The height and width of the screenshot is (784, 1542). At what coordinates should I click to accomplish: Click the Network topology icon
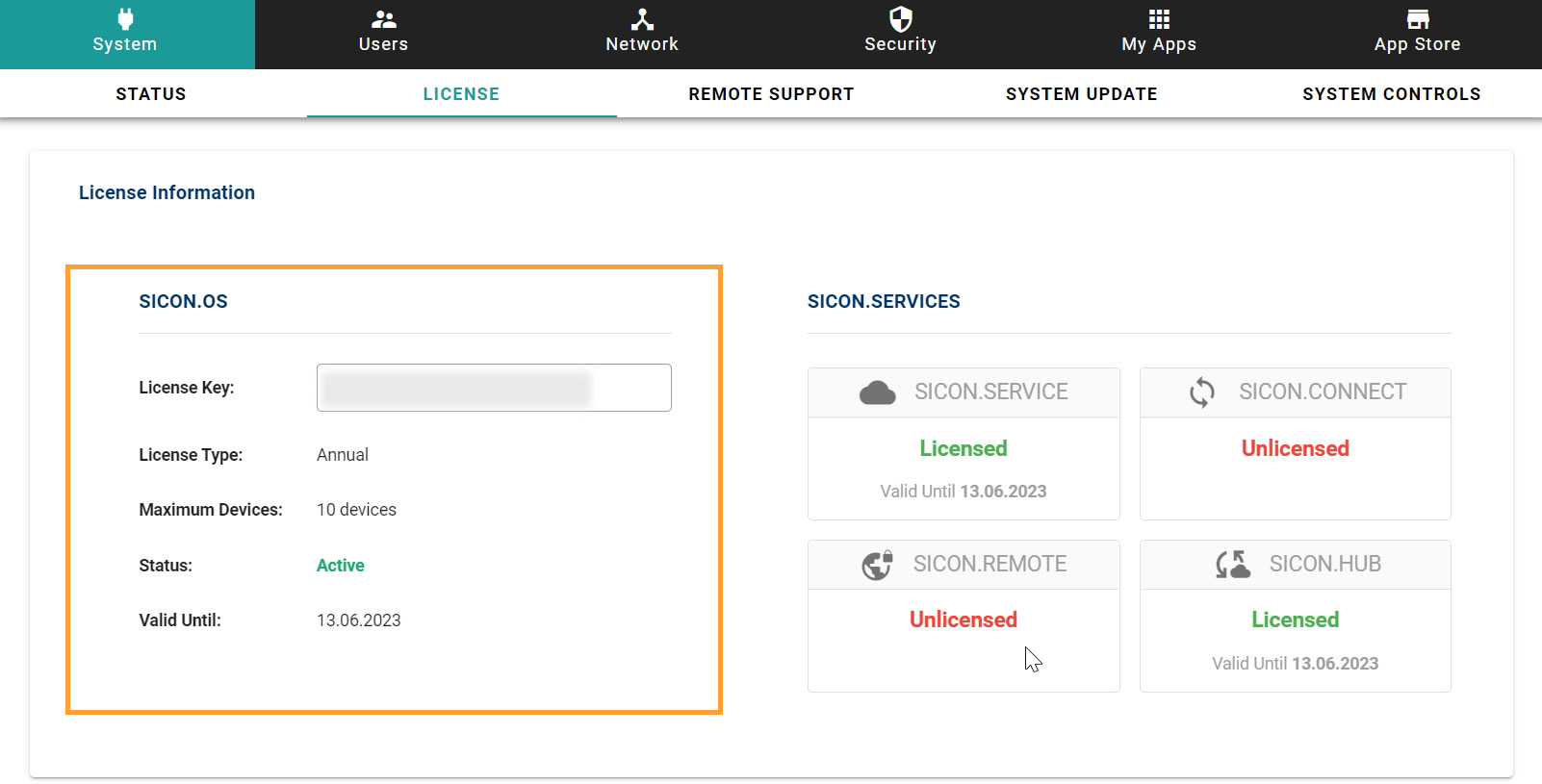coord(642,19)
